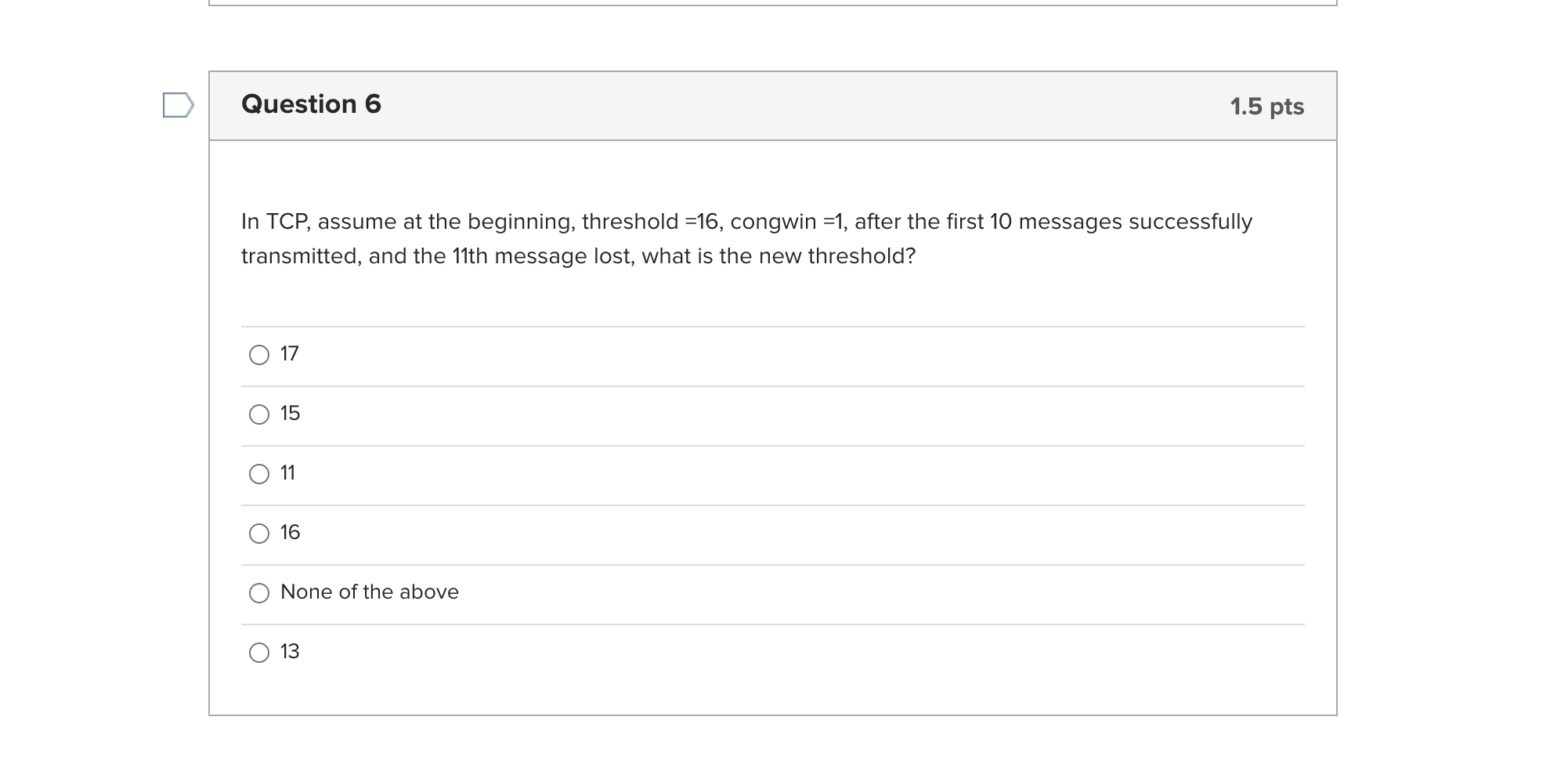Mark the radio button for answer 16
This screenshot has height=771, width=1568.
coord(259,534)
